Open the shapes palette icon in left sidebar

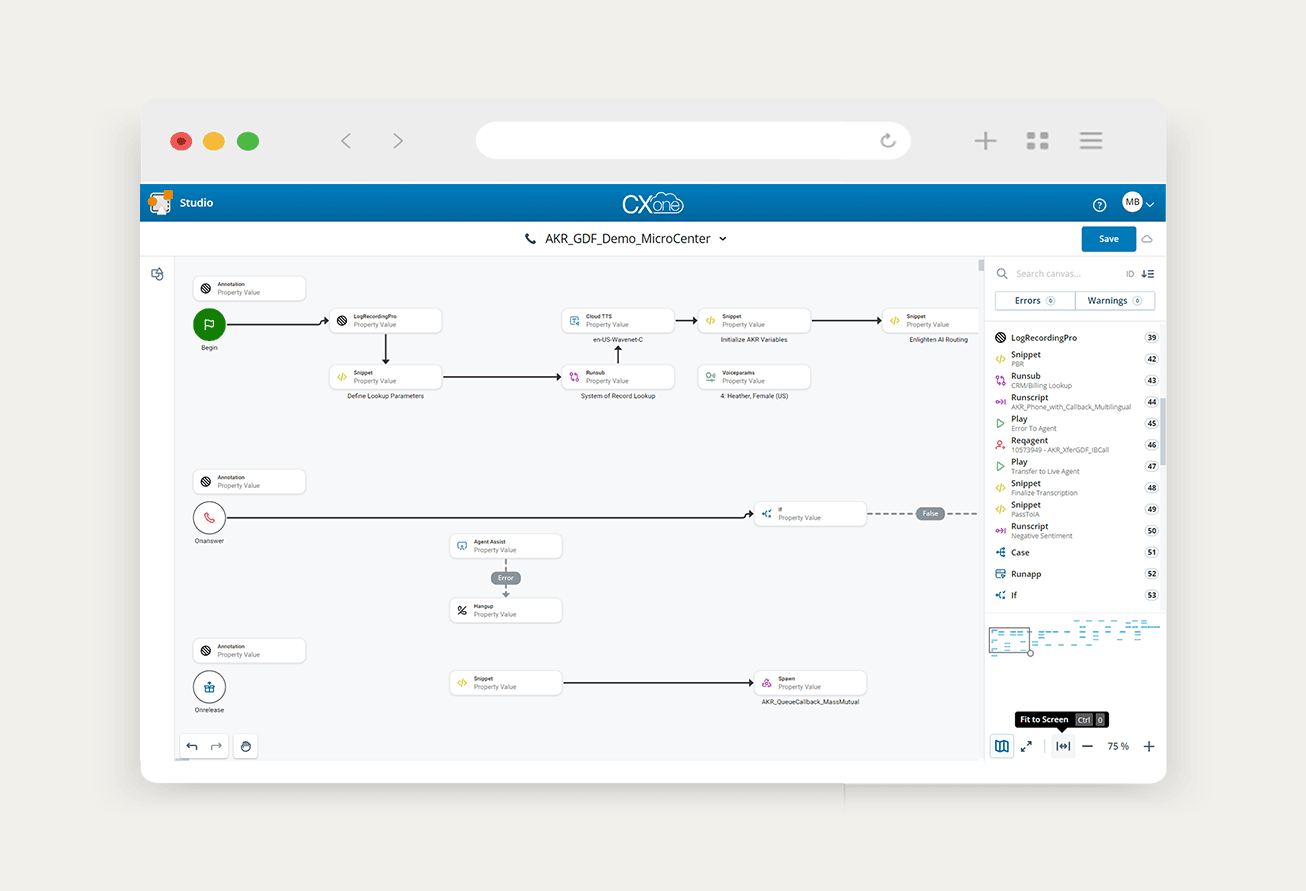(158, 274)
